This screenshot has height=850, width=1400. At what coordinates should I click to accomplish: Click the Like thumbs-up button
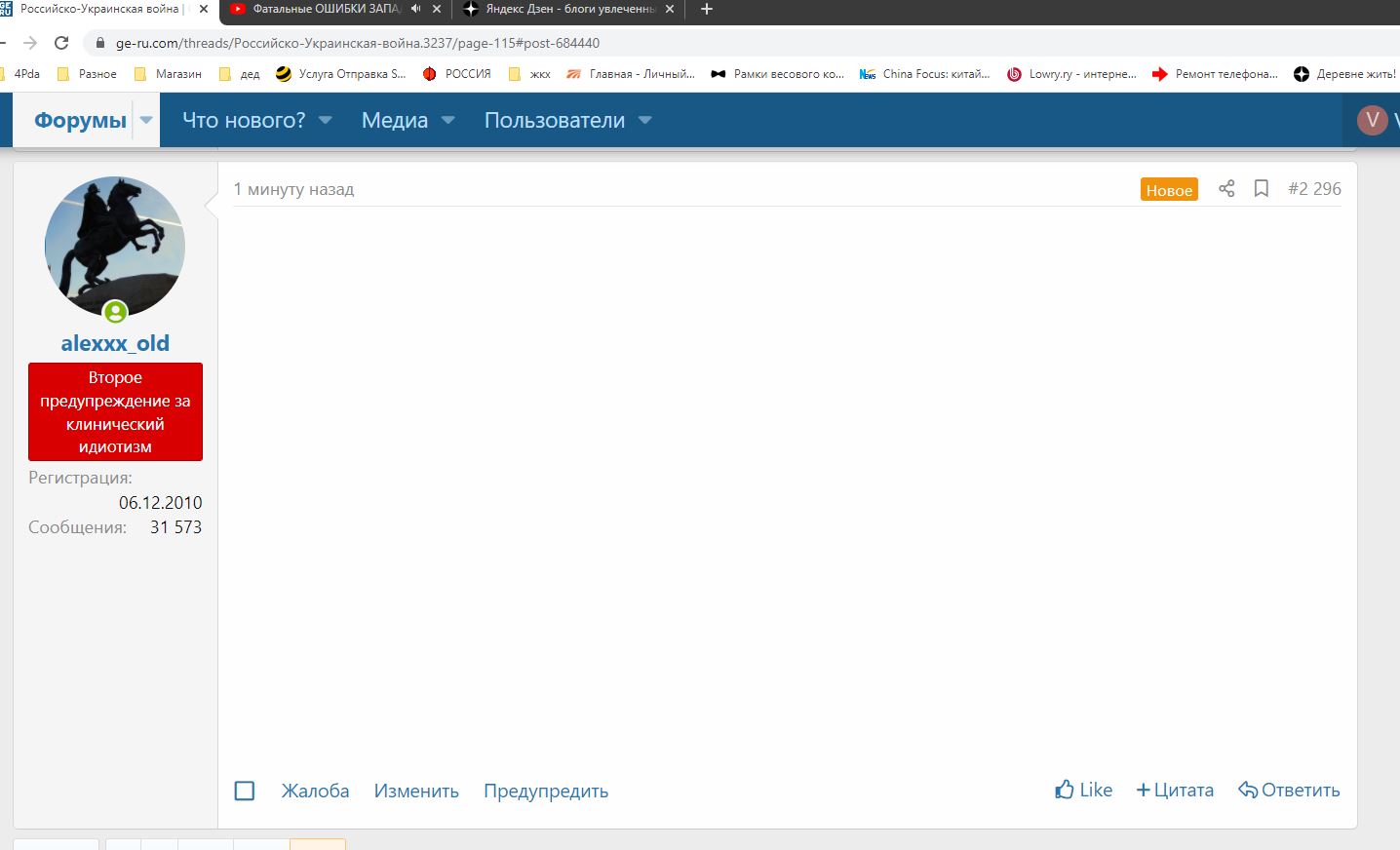(x=1083, y=790)
